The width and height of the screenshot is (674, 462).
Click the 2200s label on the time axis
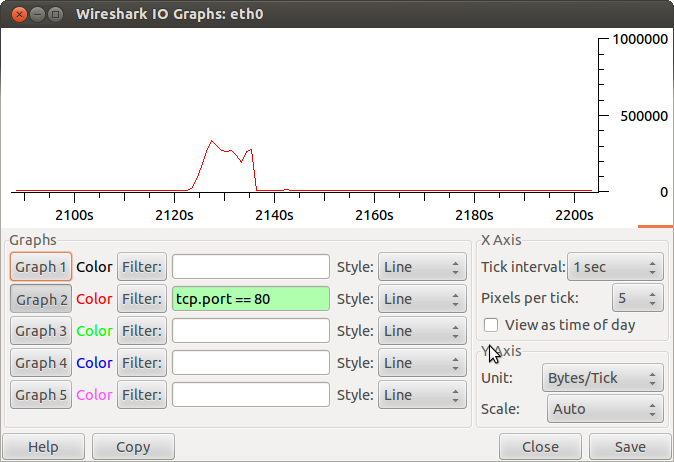click(x=574, y=215)
